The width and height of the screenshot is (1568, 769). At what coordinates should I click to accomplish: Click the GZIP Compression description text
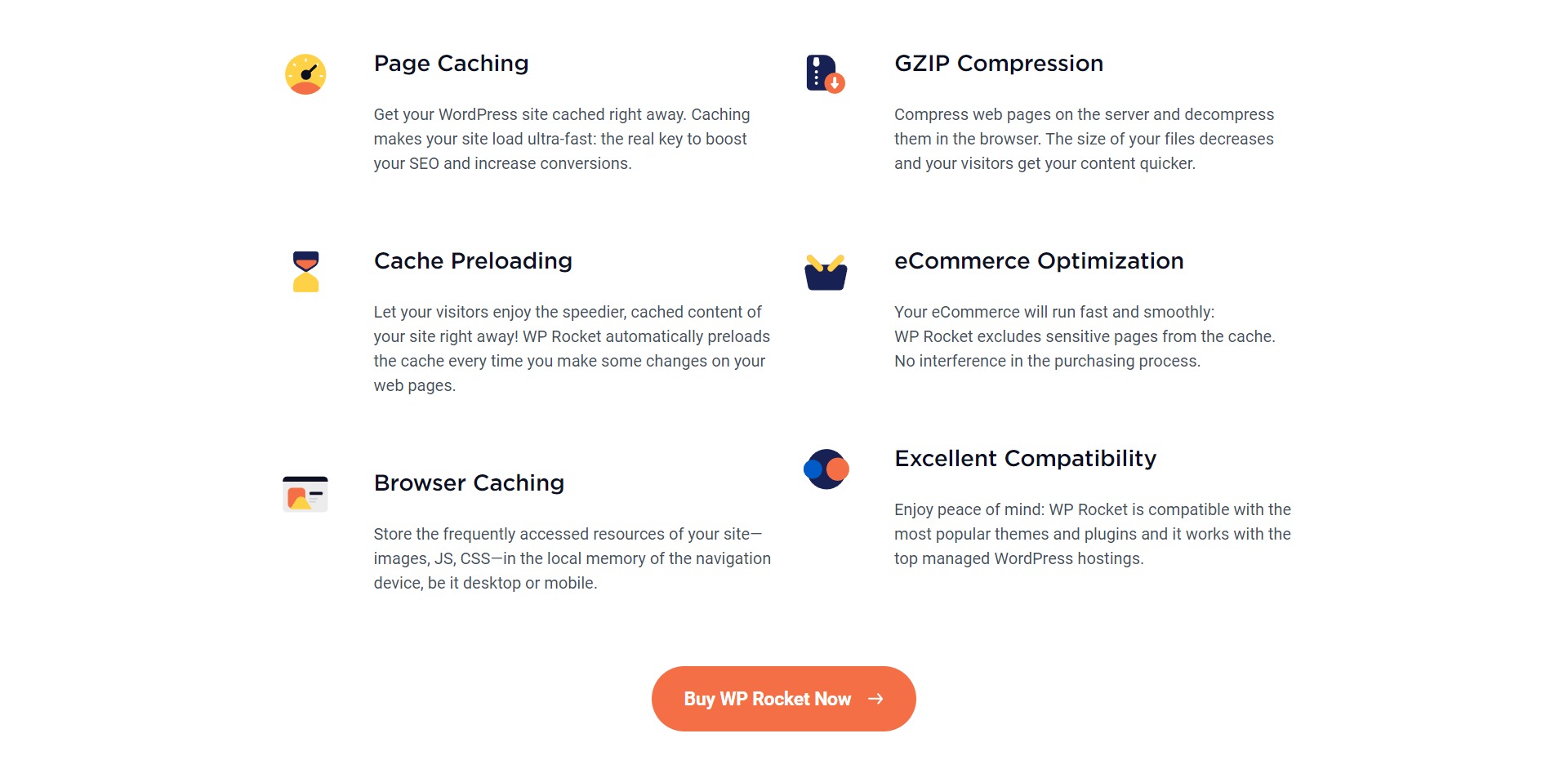point(1084,139)
